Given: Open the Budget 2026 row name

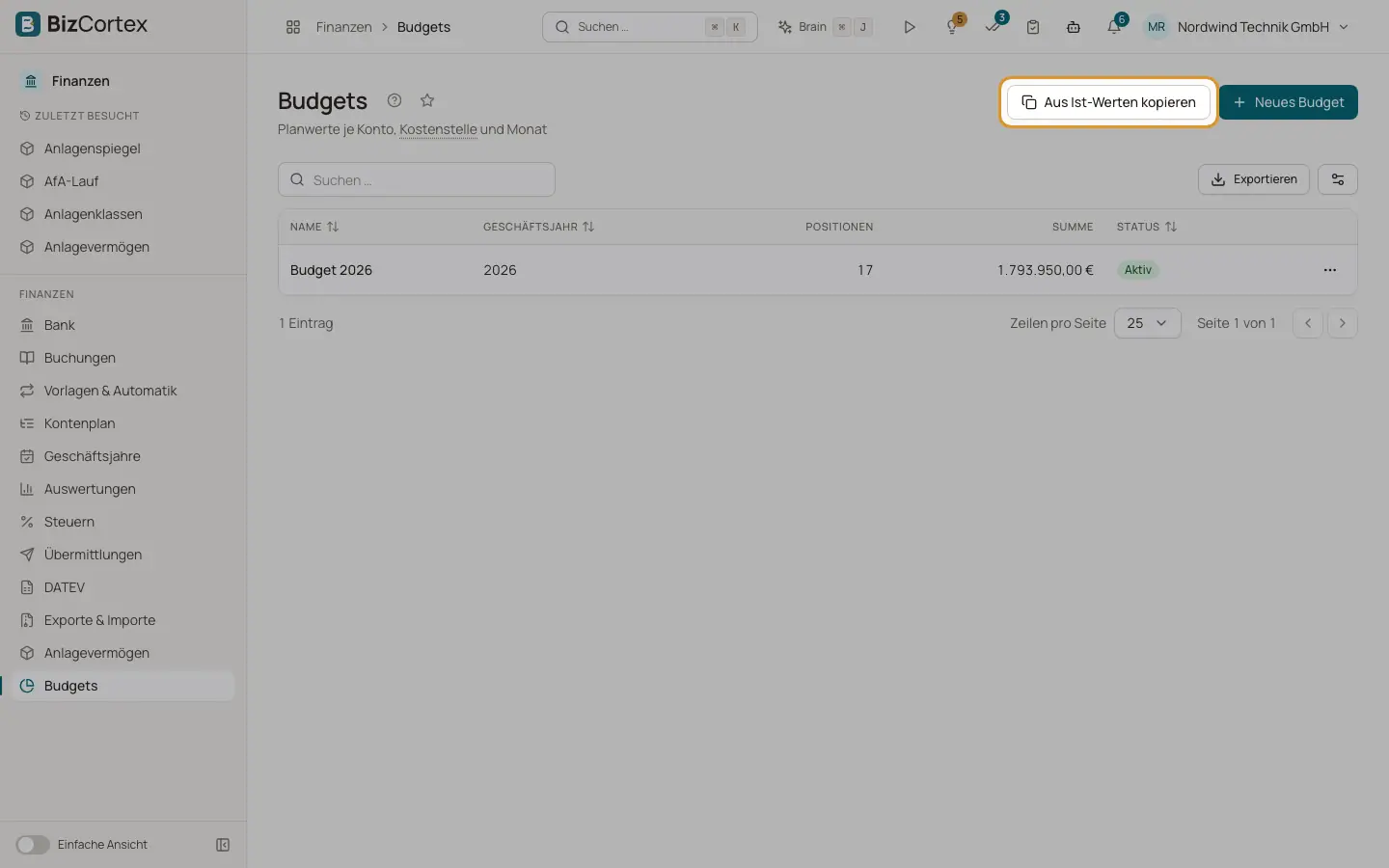Looking at the screenshot, I should click(x=331, y=270).
